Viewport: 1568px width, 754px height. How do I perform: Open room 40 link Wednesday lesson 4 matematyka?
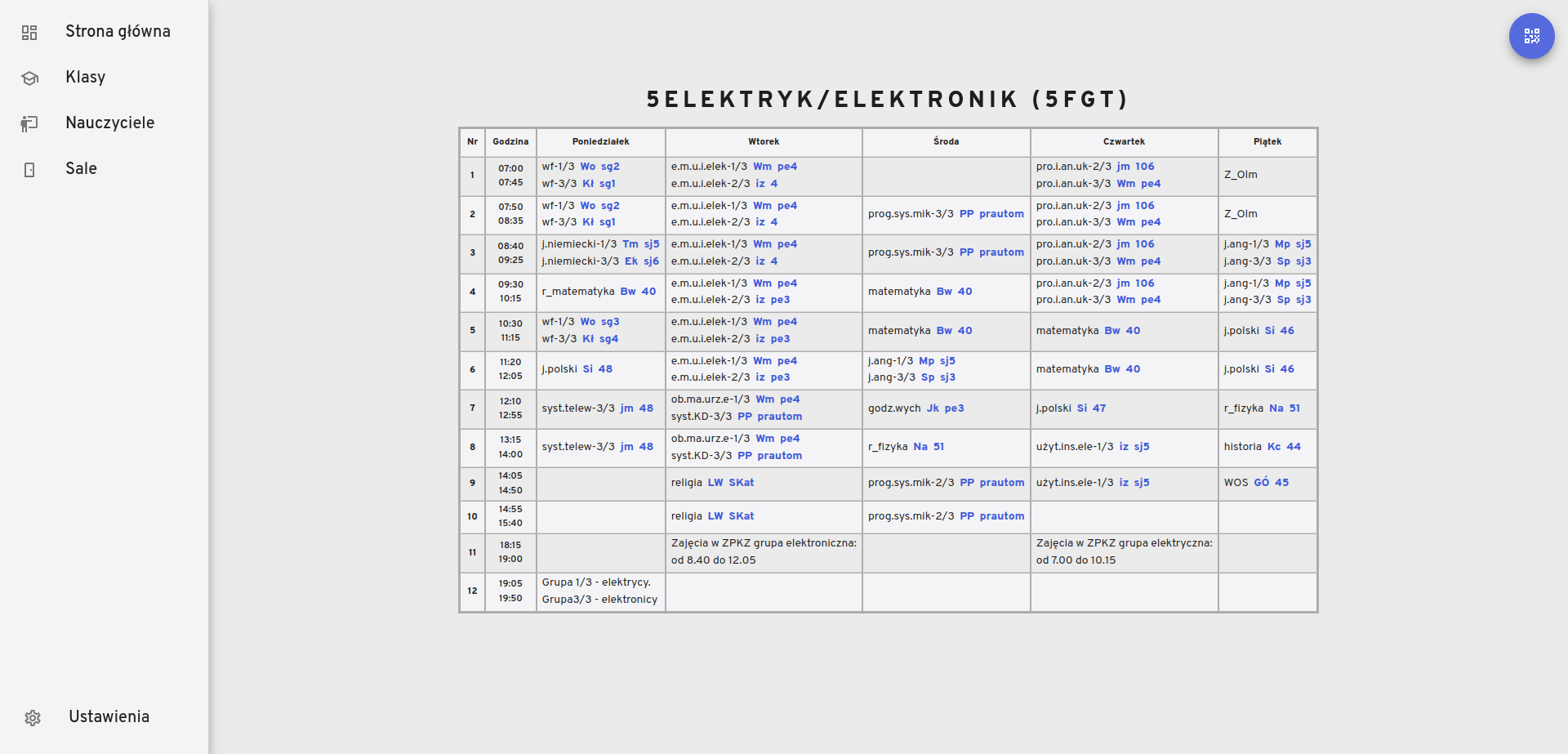tap(964, 292)
